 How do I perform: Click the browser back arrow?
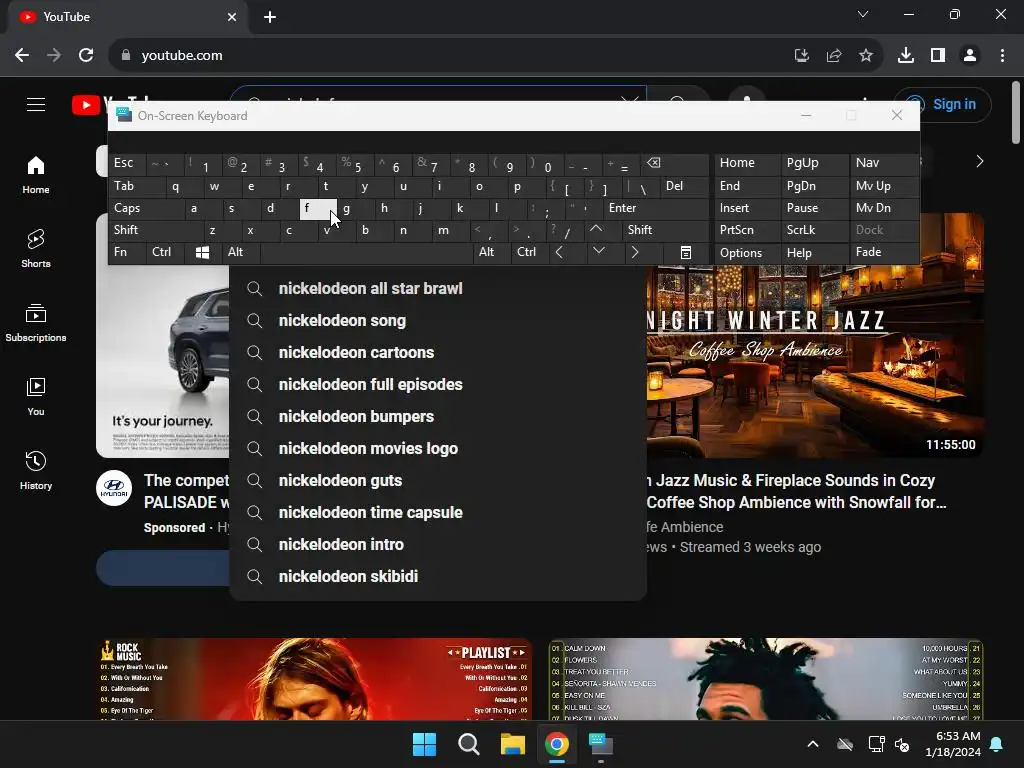22,56
